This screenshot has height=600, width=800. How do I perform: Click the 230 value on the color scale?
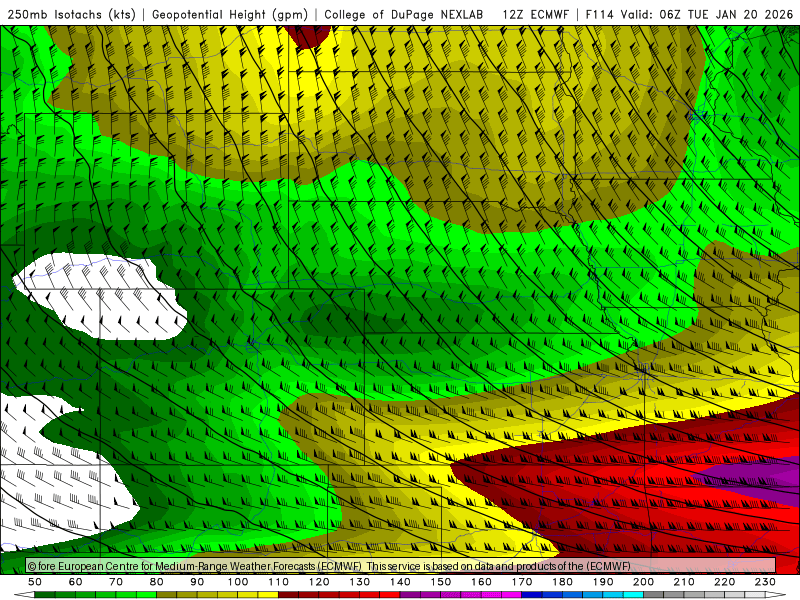765,582
